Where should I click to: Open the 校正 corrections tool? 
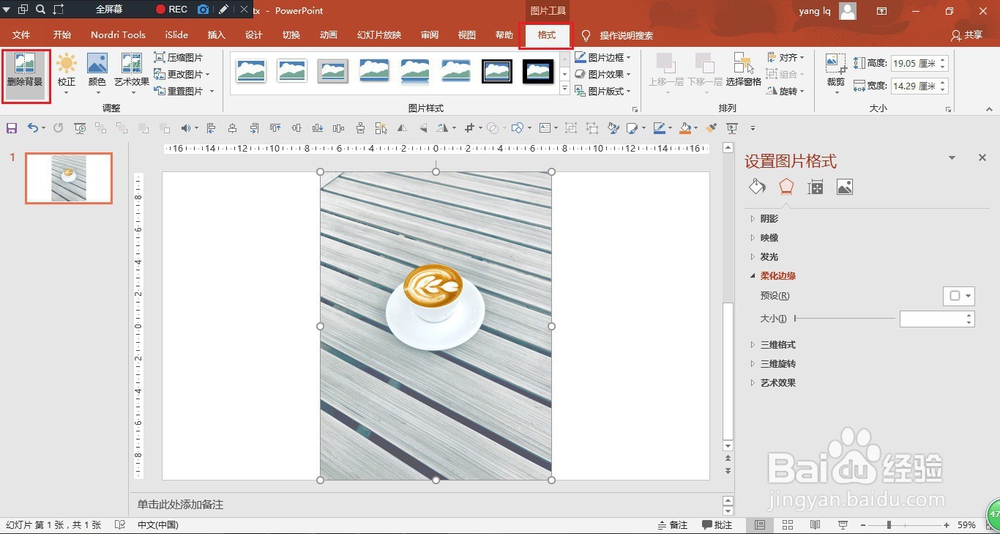(66, 69)
